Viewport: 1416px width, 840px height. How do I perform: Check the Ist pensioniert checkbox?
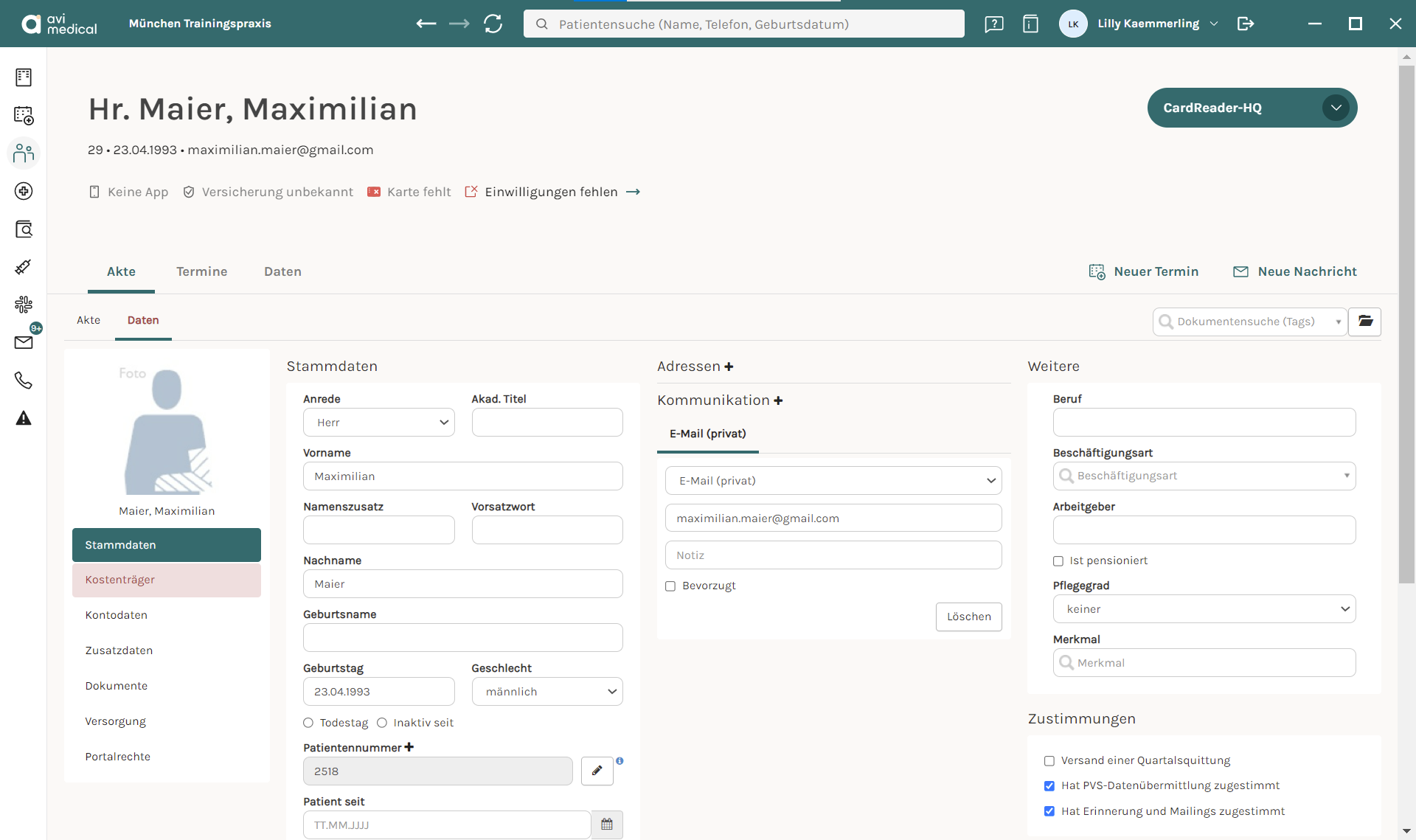point(1058,561)
